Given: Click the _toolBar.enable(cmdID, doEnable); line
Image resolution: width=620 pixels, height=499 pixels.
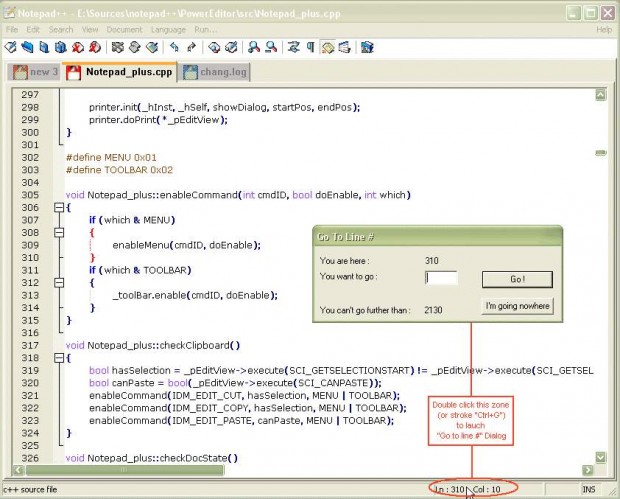Looking at the screenshot, I should click(195, 295).
